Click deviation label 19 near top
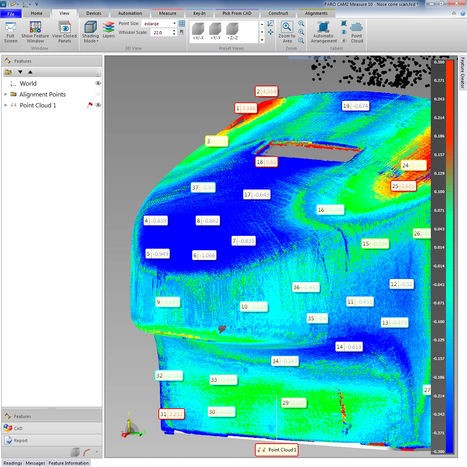 pyautogui.click(x=356, y=106)
